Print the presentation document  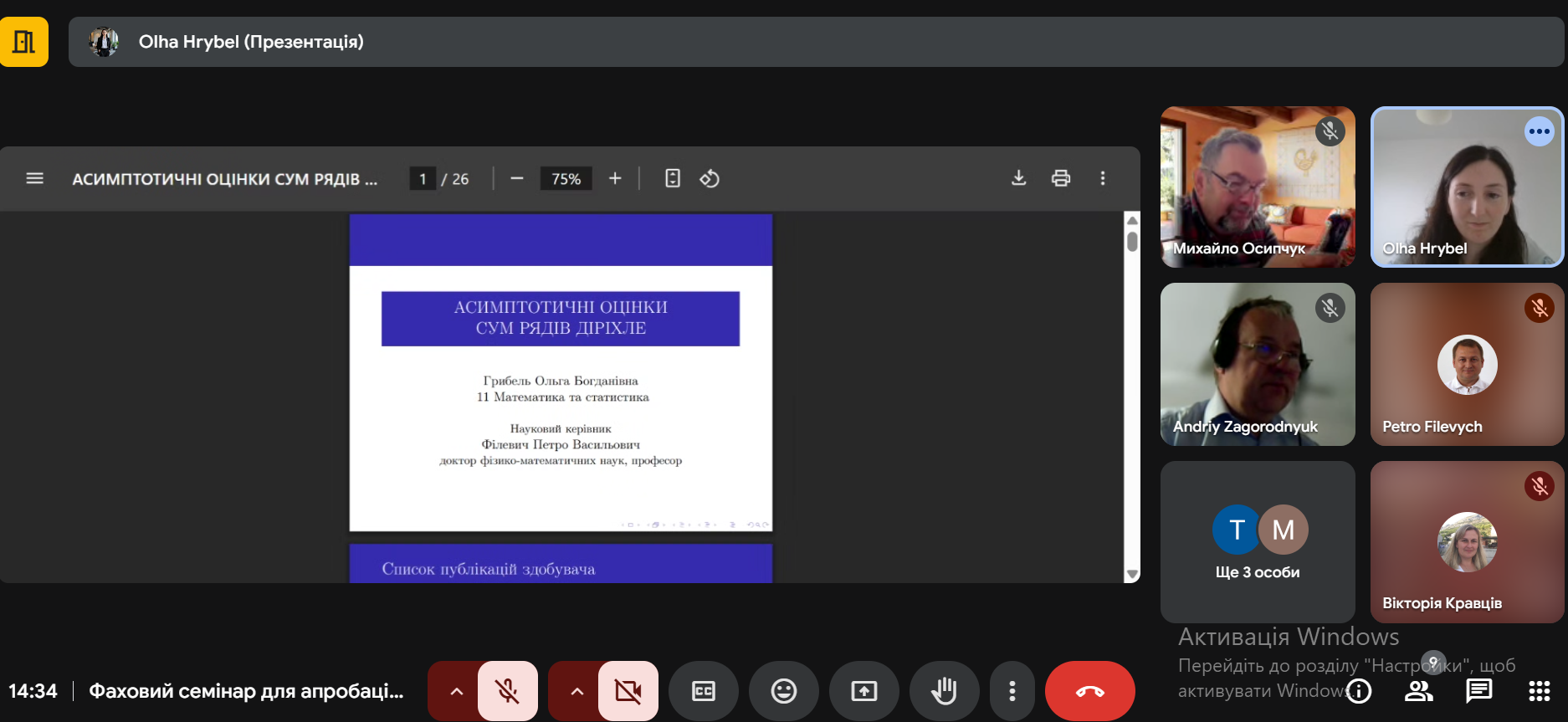(x=1061, y=178)
